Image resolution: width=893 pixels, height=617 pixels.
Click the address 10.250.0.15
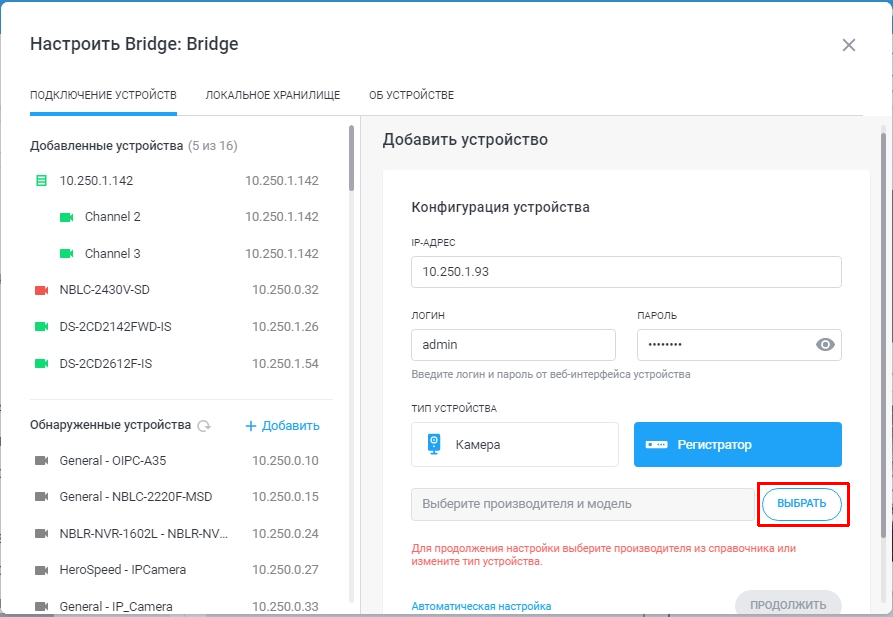point(285,497)
